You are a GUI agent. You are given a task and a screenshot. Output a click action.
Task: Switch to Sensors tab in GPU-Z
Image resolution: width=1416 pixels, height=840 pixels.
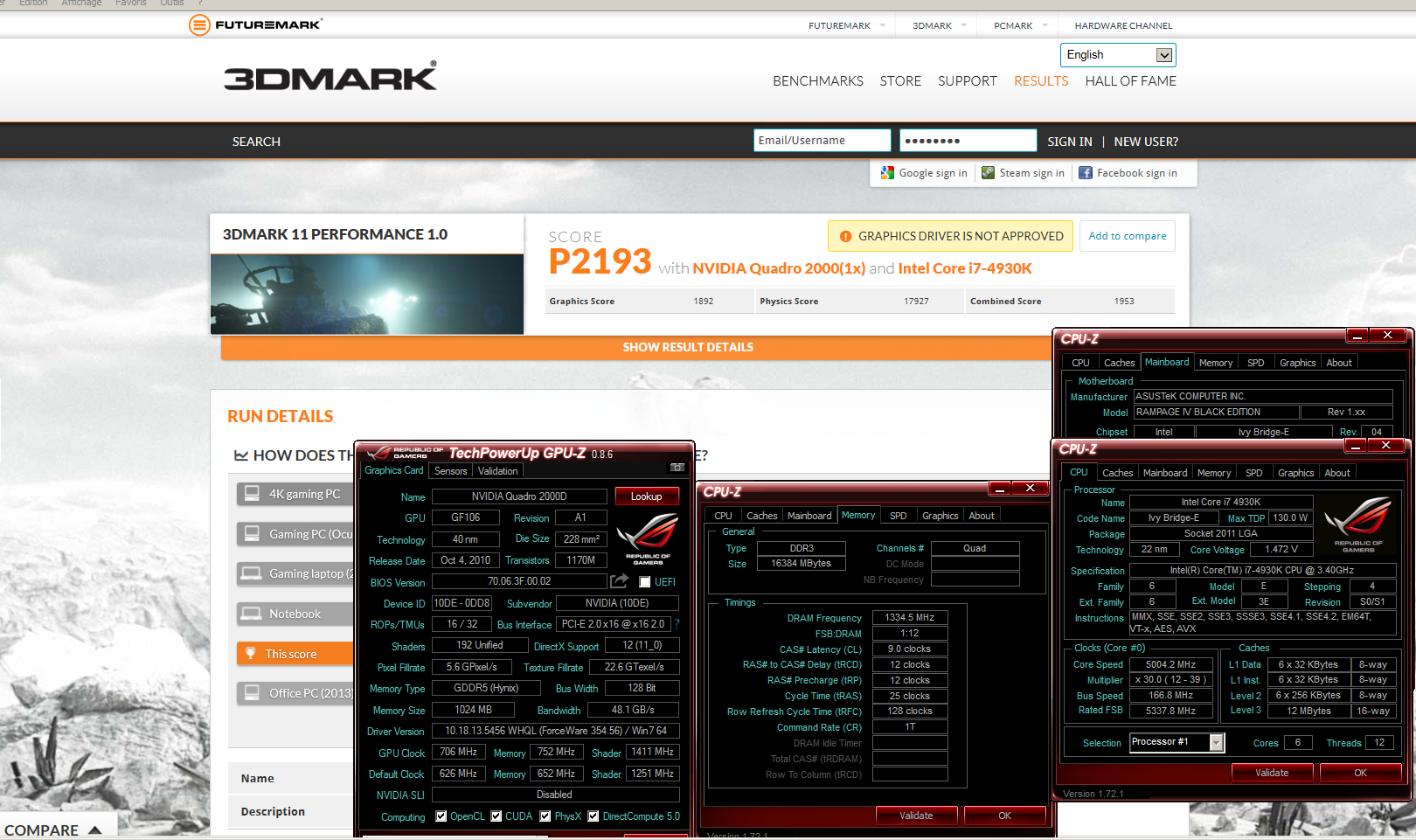click(451, 471)
